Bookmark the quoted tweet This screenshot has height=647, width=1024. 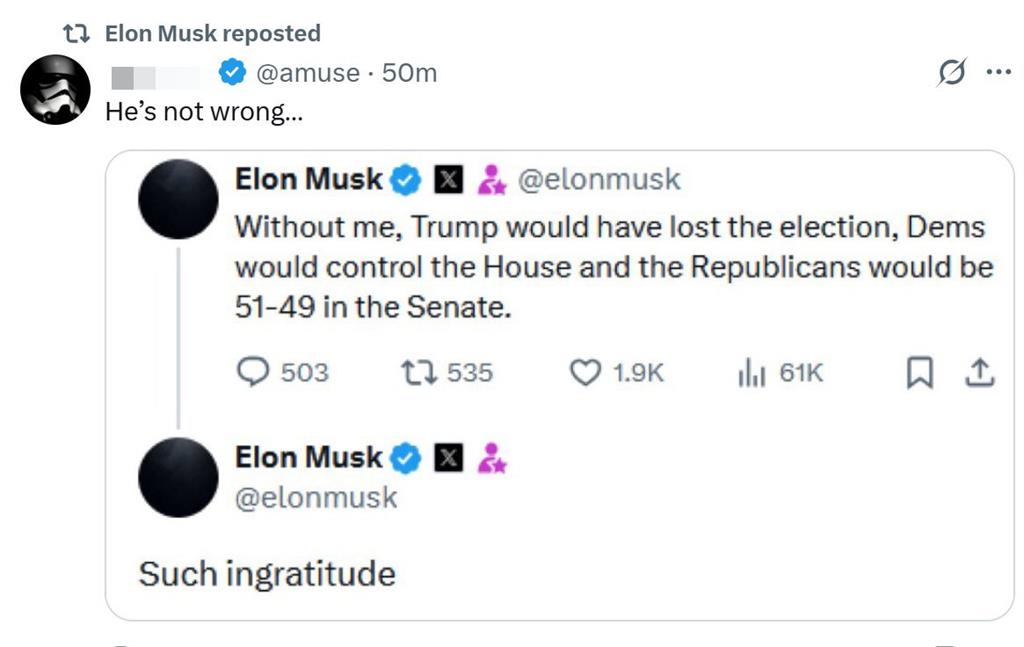[920, 373]
